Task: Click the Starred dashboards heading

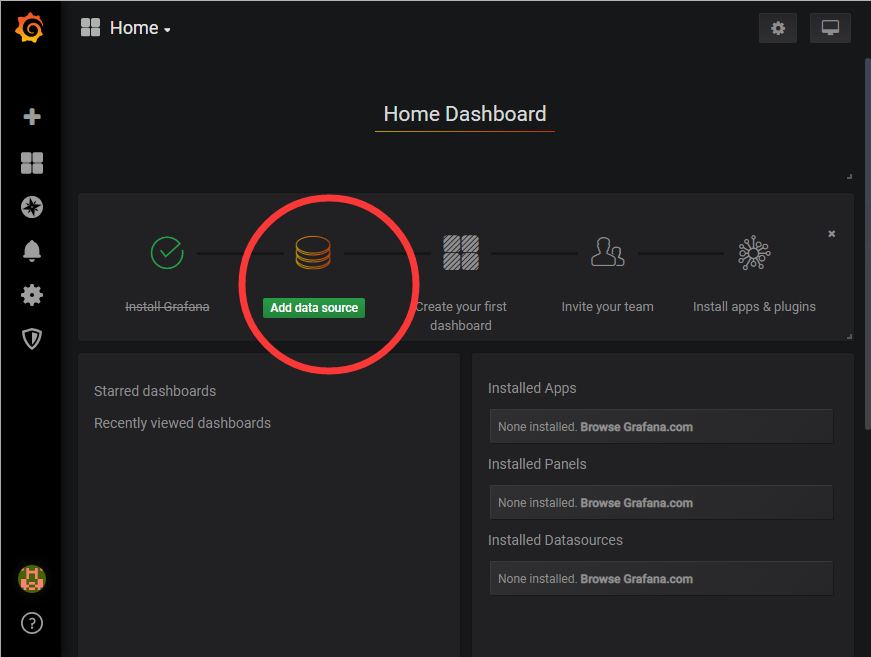Action: [155, 391]
